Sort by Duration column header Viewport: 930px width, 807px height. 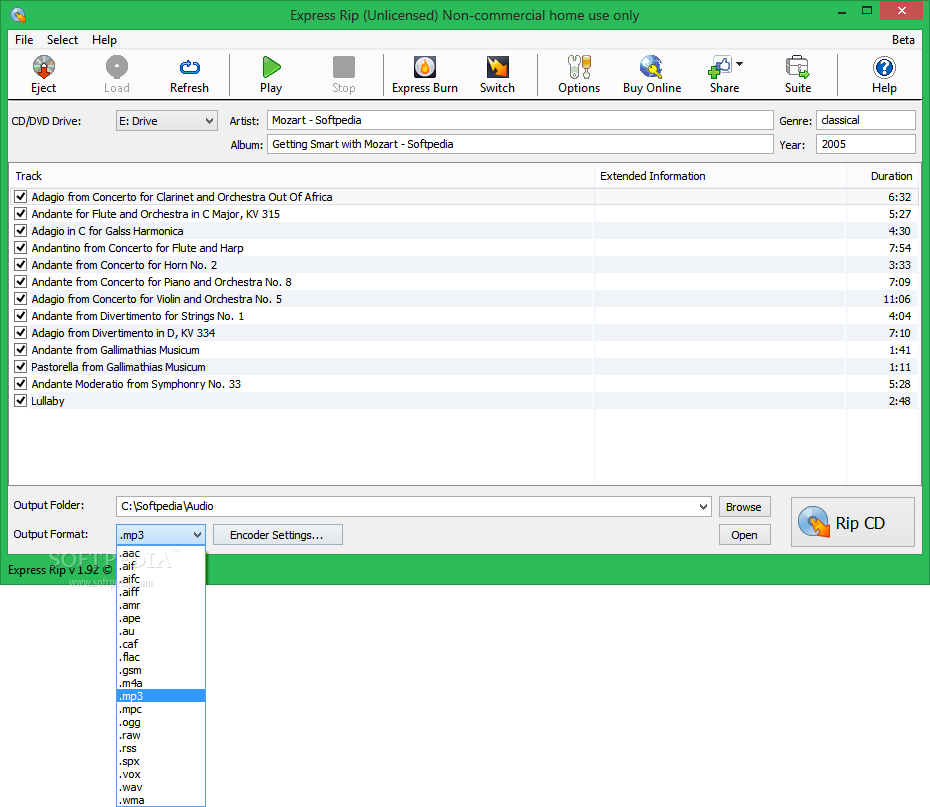point(883,176)
